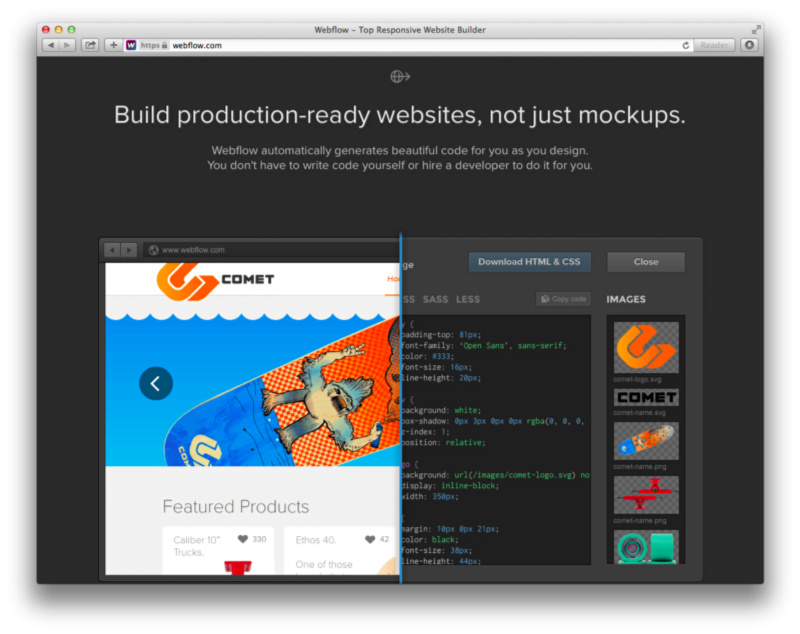This screenshot has width=800, height=634.
Task: Click the orange Comet logo
Action: 186,281
